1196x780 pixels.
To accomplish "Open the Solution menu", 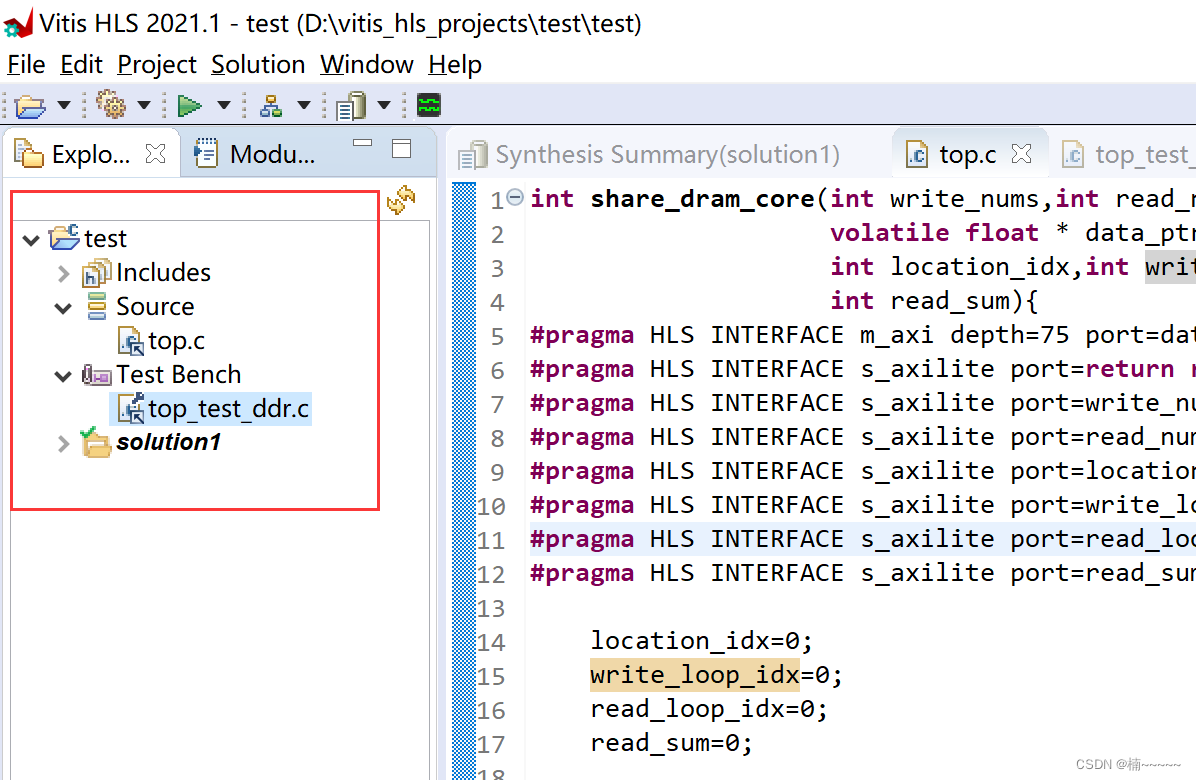I will pyautogui.click(x=258, y=65).
